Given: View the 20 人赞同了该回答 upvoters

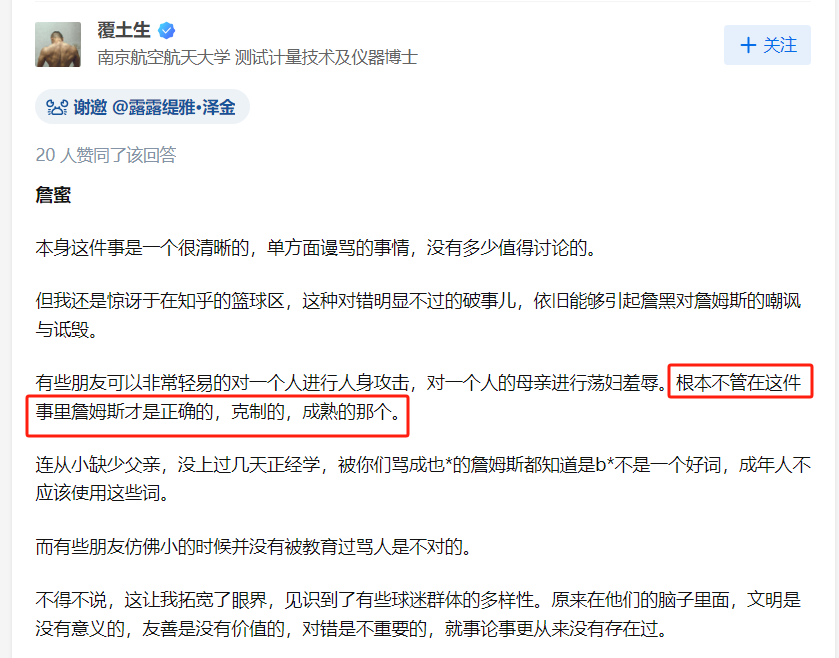Looking at the screenshot, I should tap(106, 155).
